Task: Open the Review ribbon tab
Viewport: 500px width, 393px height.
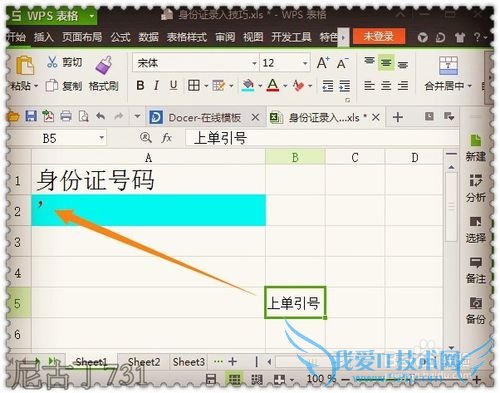Action: pos(225,37)
